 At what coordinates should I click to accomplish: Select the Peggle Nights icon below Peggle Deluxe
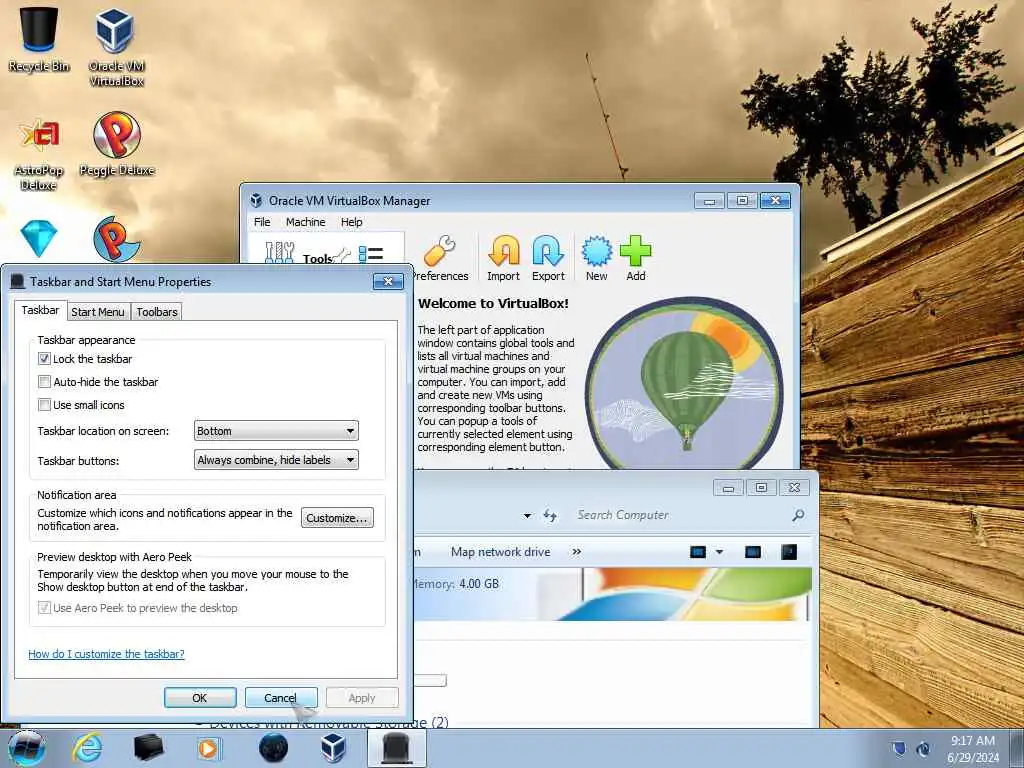[x=116, y=239]
